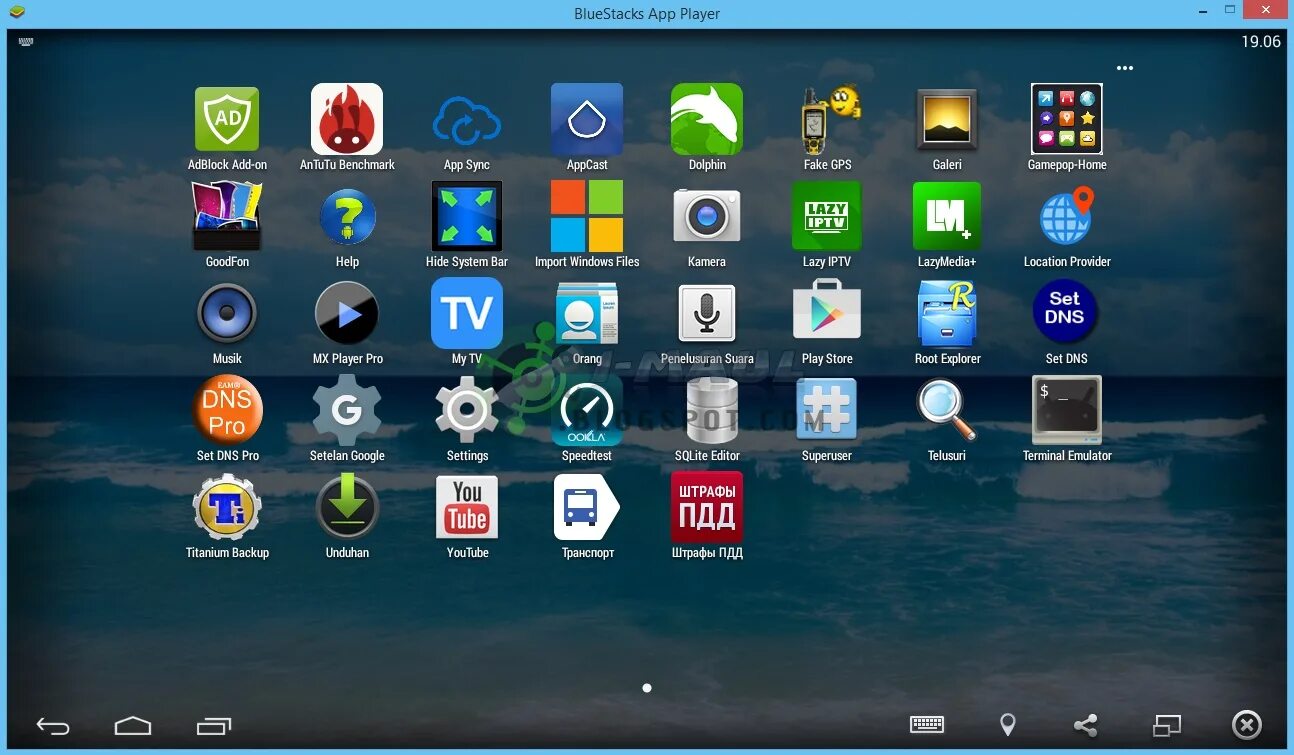The width and height of the screenshot is (1294, 755).
Task: Open the Dolphin browser
Action: (x=707, y=119)
